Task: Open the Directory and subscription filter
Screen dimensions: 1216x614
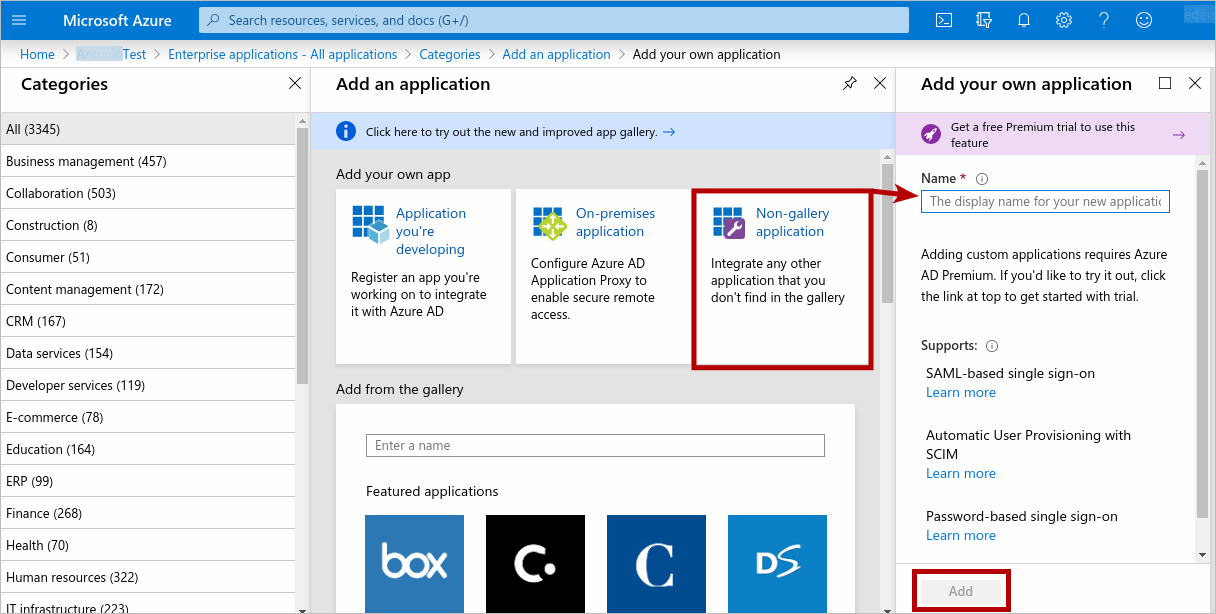Action: coord(984,20)
